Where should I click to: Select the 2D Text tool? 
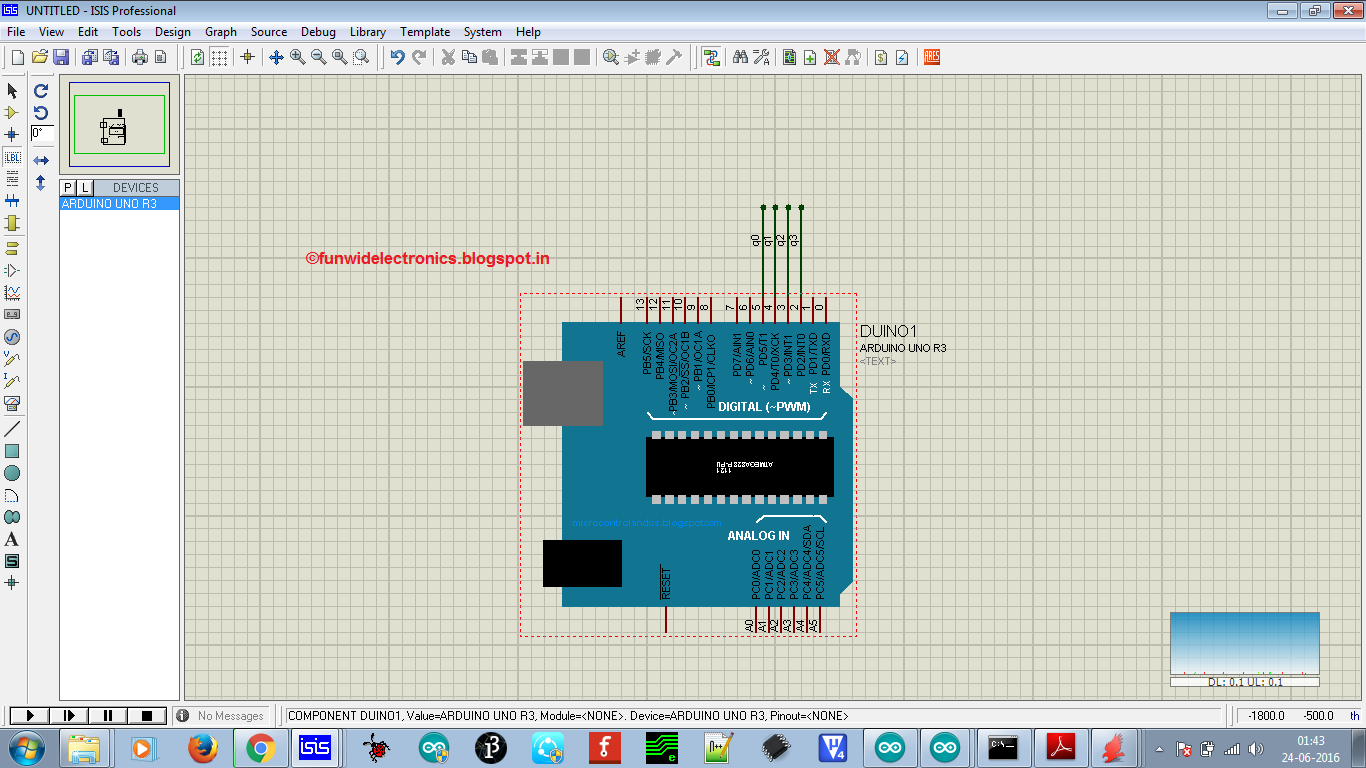(13, 539)
